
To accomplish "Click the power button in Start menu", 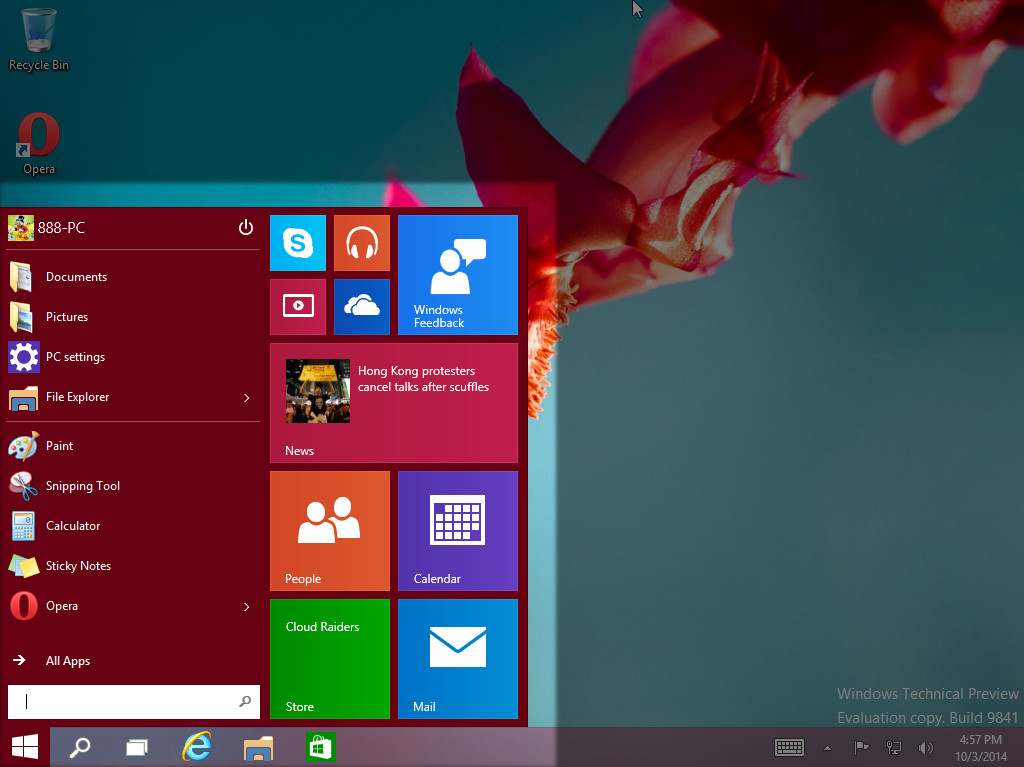I will click(246, 227).
